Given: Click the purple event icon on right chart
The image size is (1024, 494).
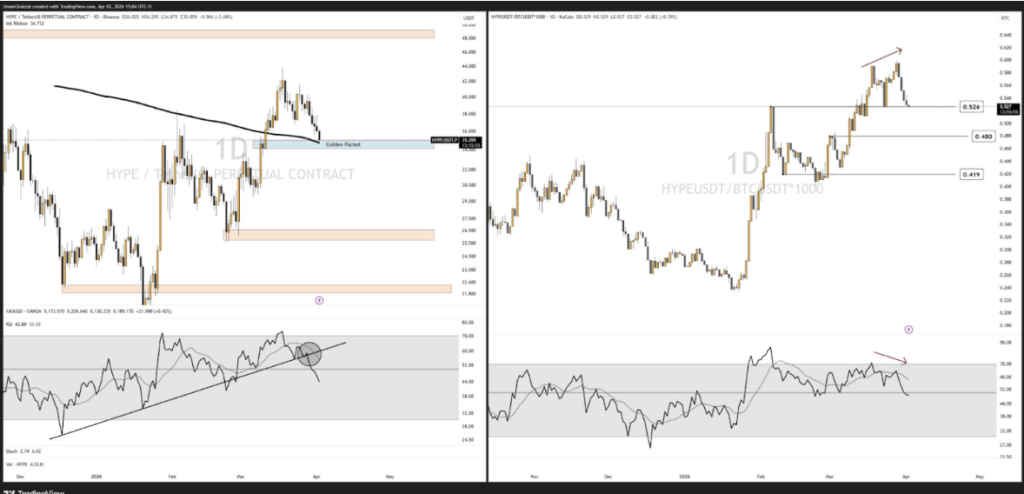Looking at the screenshot, I should (x=908, y=328).
